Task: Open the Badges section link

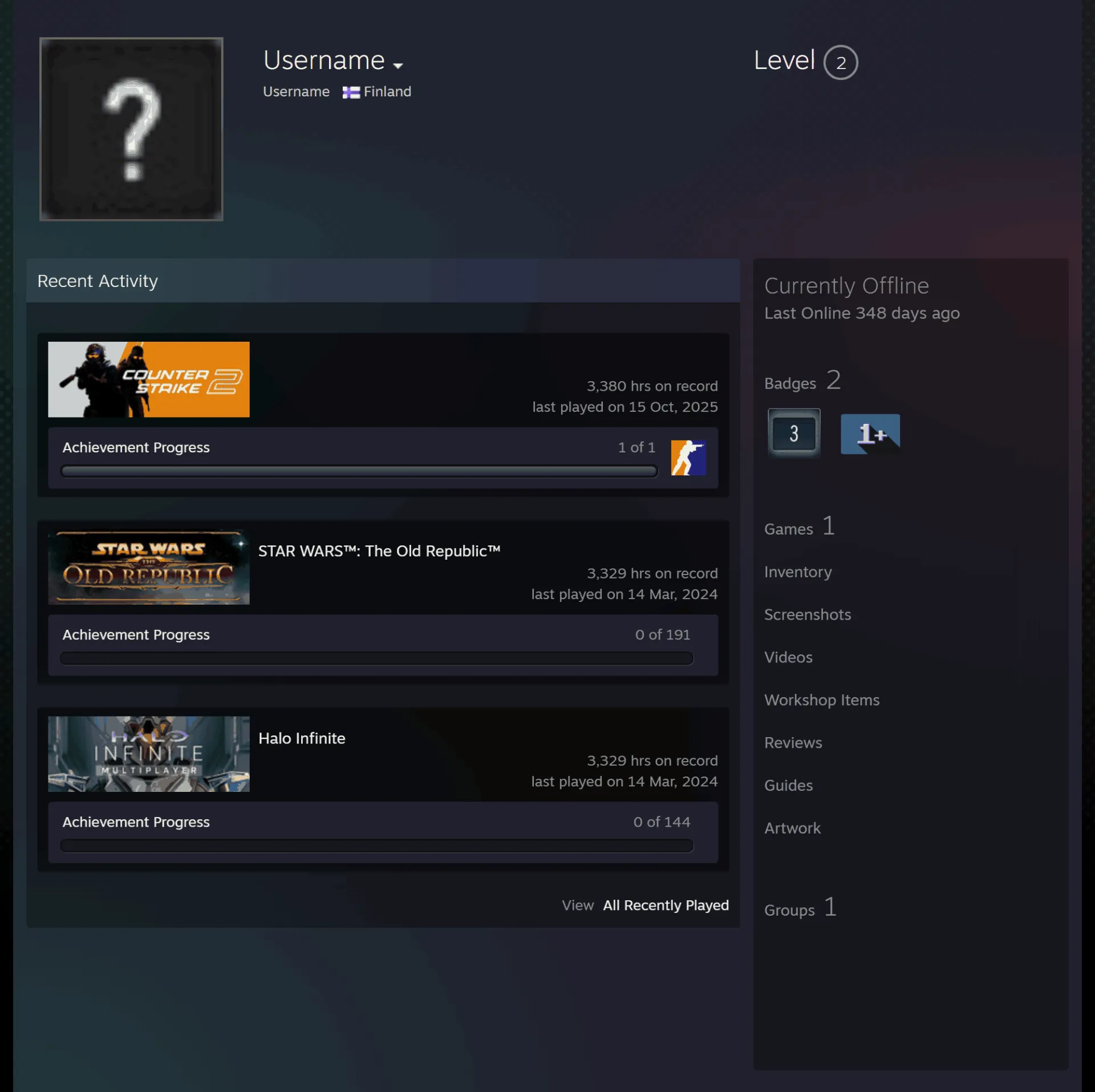Action: click(x=802, y=381)
